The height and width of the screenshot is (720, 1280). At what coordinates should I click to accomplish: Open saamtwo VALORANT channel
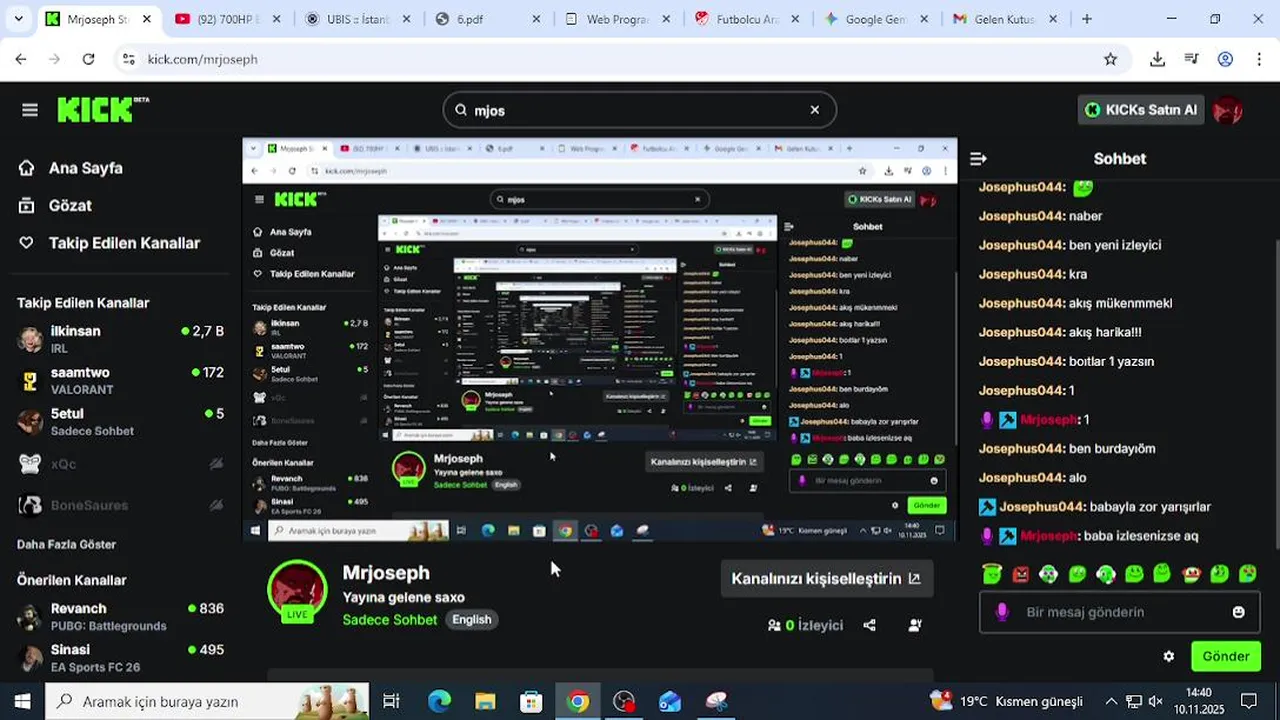coord(120,380)
